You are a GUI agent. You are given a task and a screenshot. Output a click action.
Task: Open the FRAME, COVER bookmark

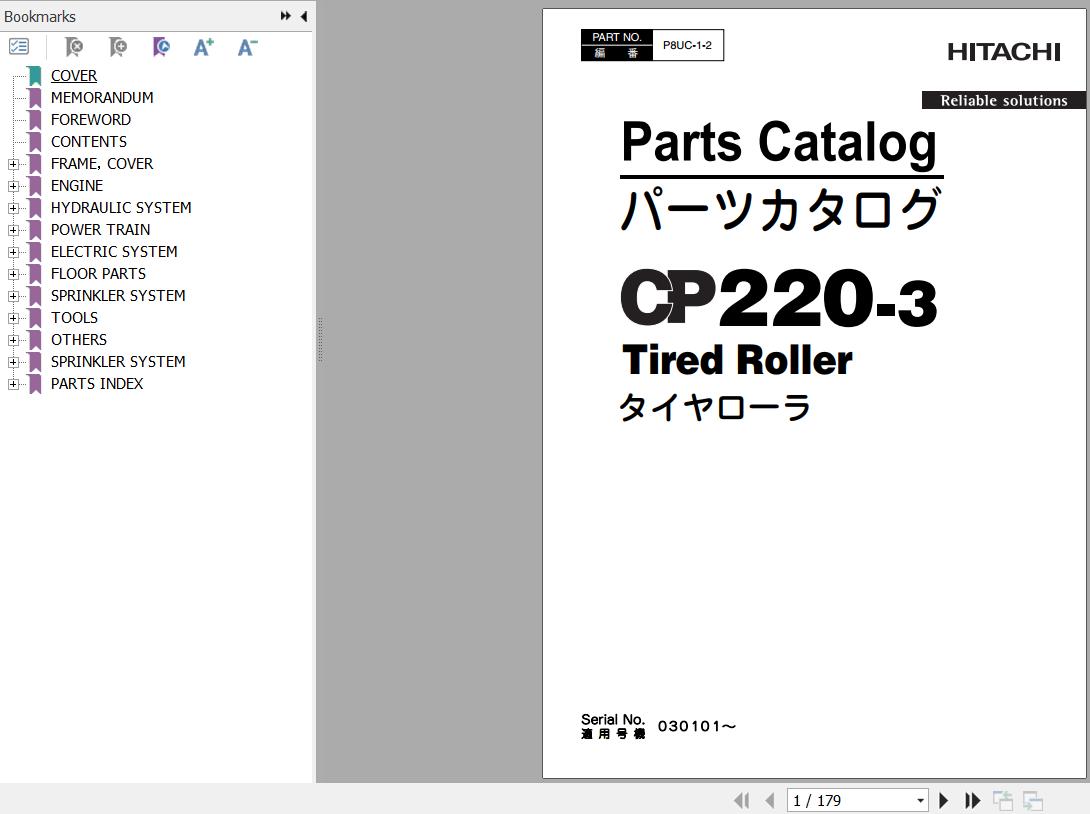click(x=101, y=164)
